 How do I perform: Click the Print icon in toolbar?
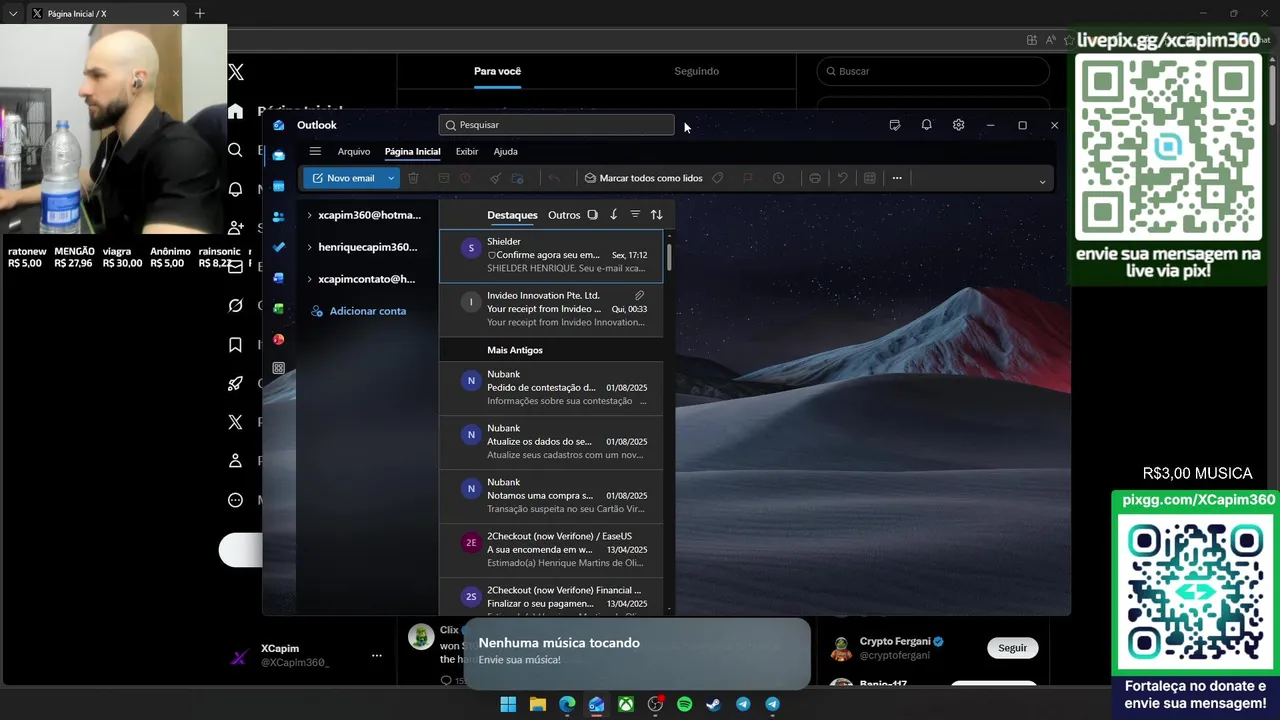[x=815, y=178]
